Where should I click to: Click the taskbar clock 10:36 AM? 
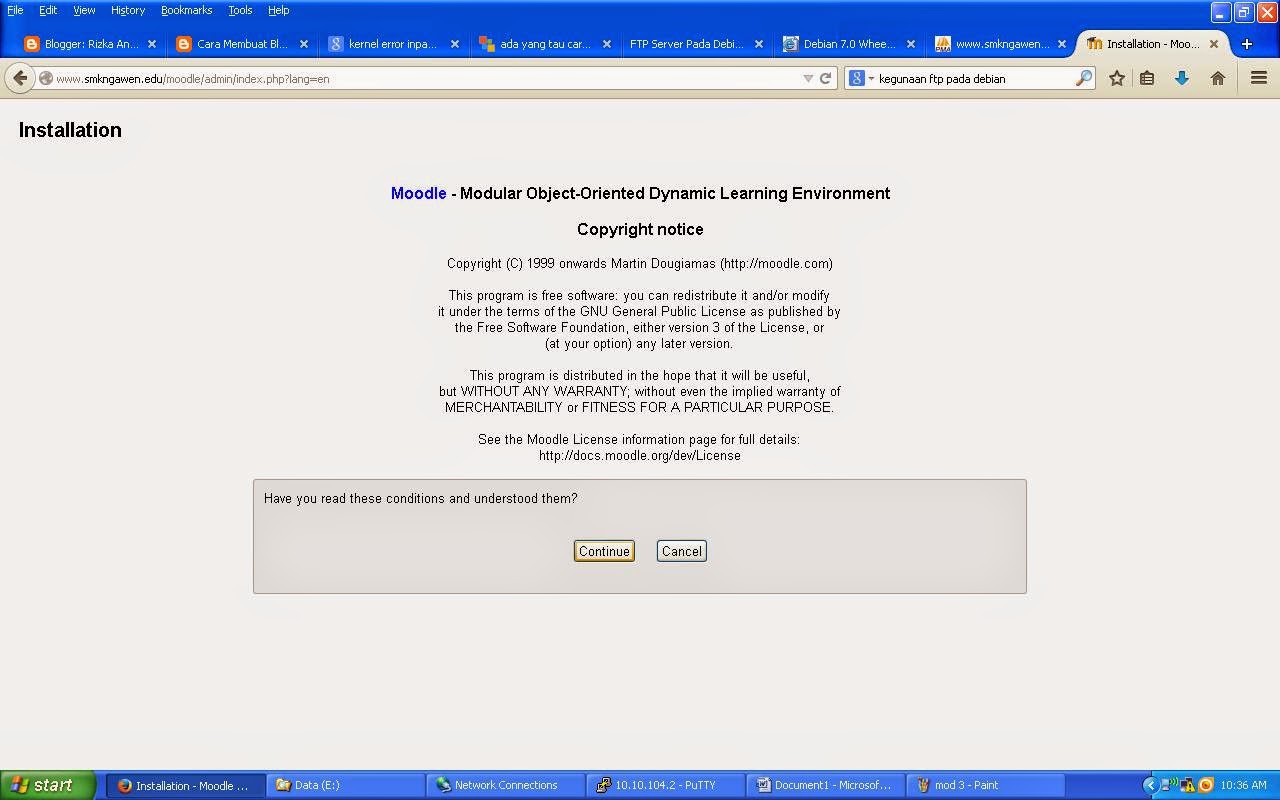(1244, 785)
